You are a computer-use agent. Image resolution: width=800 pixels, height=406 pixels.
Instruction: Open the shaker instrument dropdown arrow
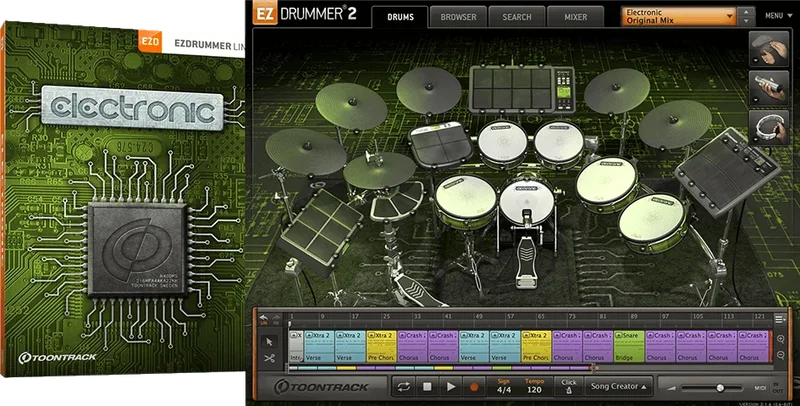(755, 101)
